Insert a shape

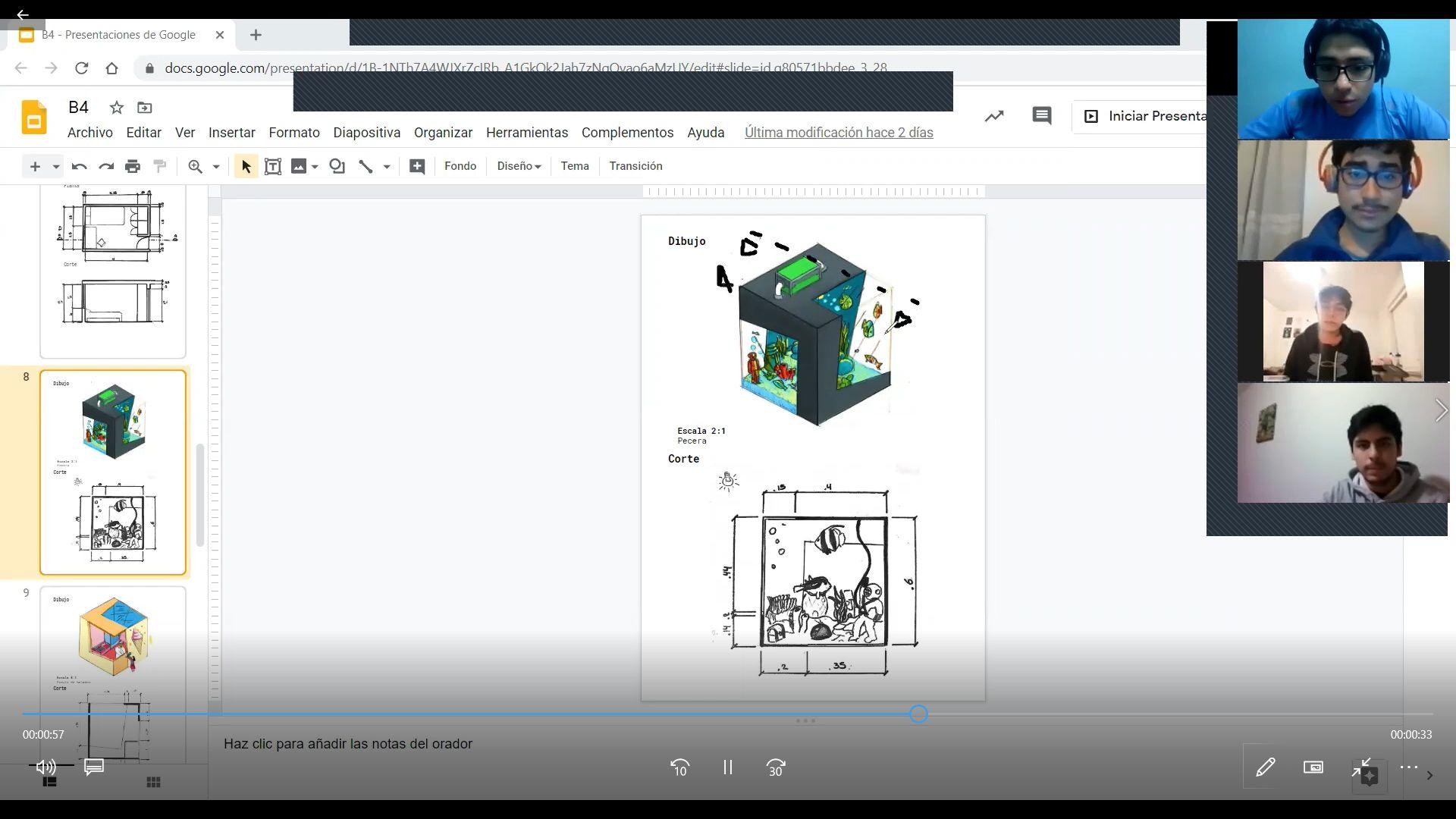pos(337,166)
